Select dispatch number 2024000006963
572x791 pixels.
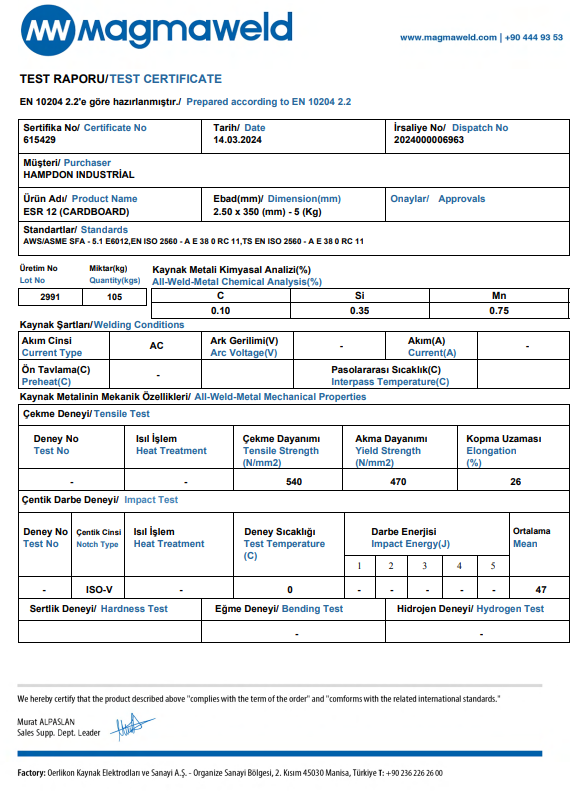[429, 140]
